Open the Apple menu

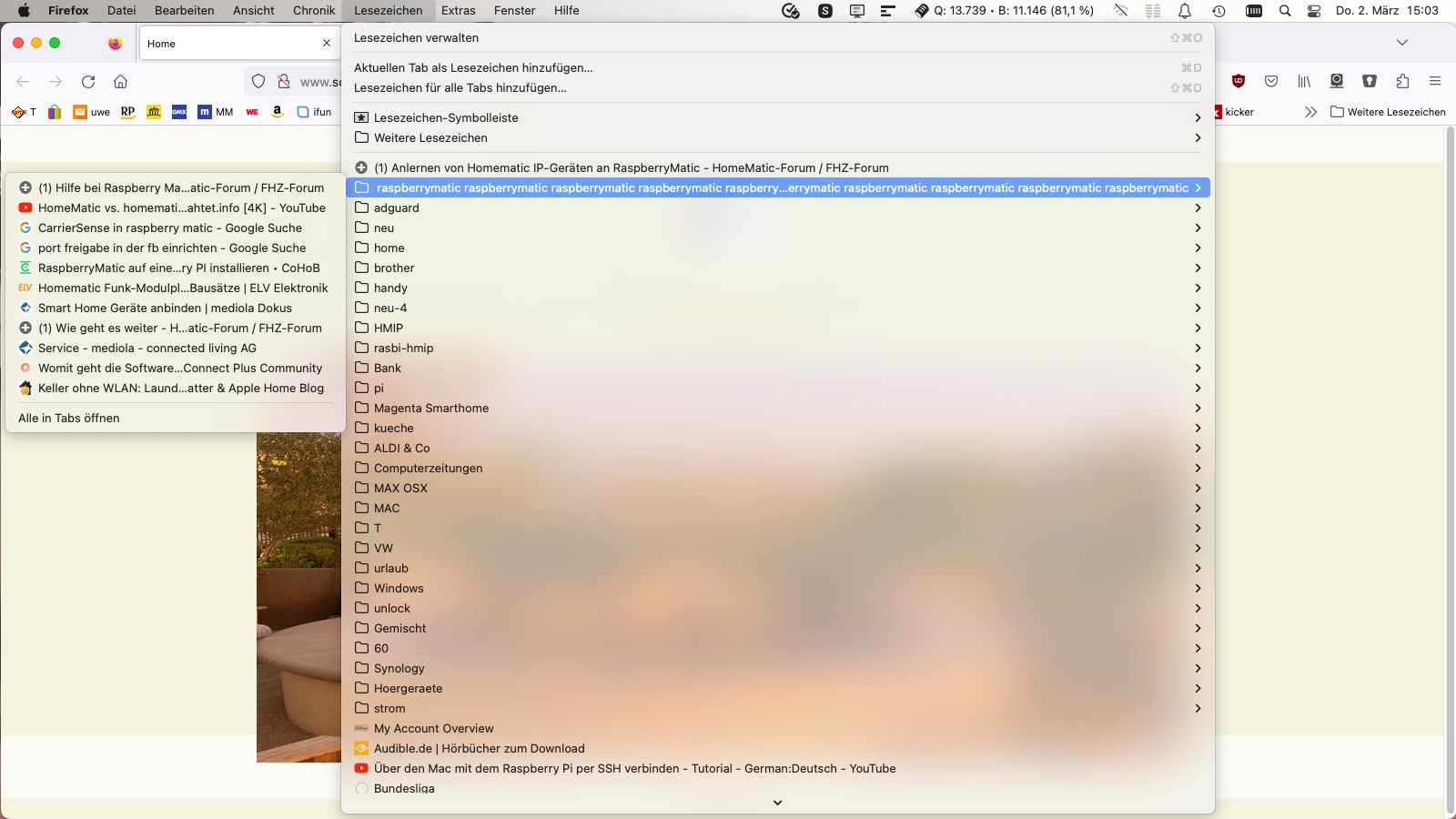pos(25,11)
